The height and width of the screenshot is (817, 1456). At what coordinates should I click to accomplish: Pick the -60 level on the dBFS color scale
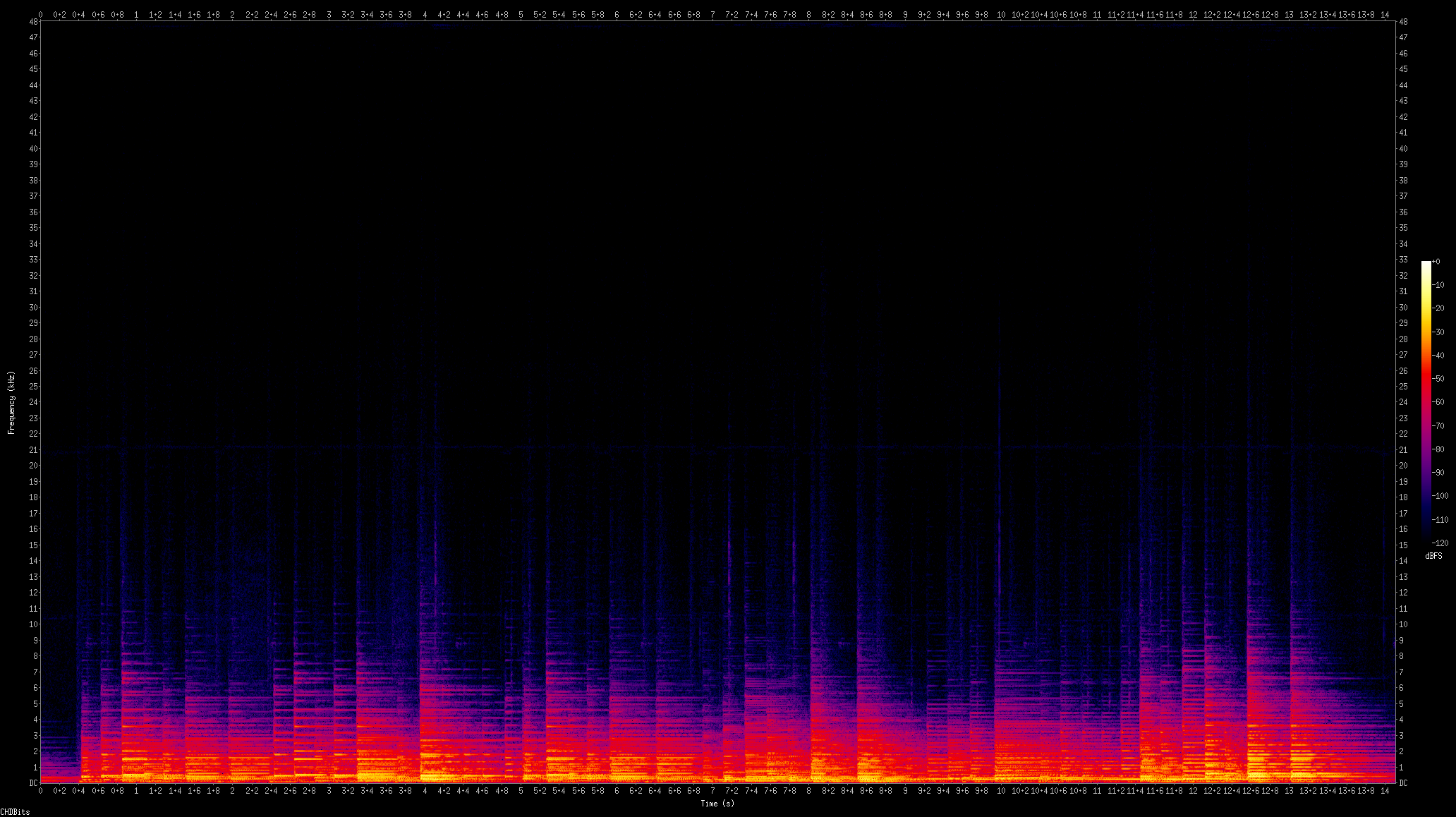(x=1438, y=402)
